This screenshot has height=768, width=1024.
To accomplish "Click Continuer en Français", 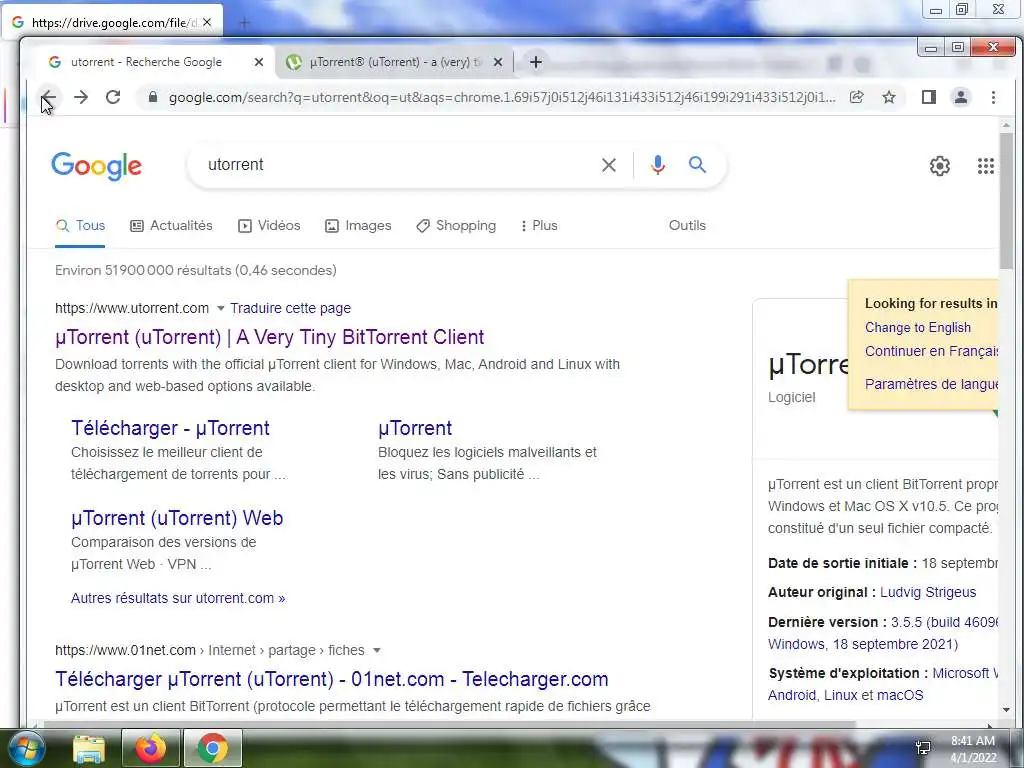I will click(931, 351).
